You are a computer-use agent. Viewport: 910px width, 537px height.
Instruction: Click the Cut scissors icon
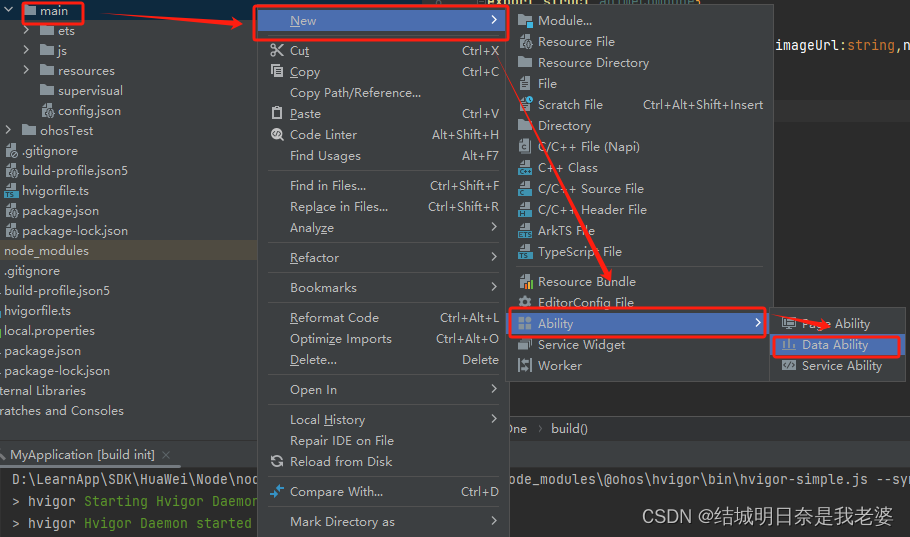277,51
